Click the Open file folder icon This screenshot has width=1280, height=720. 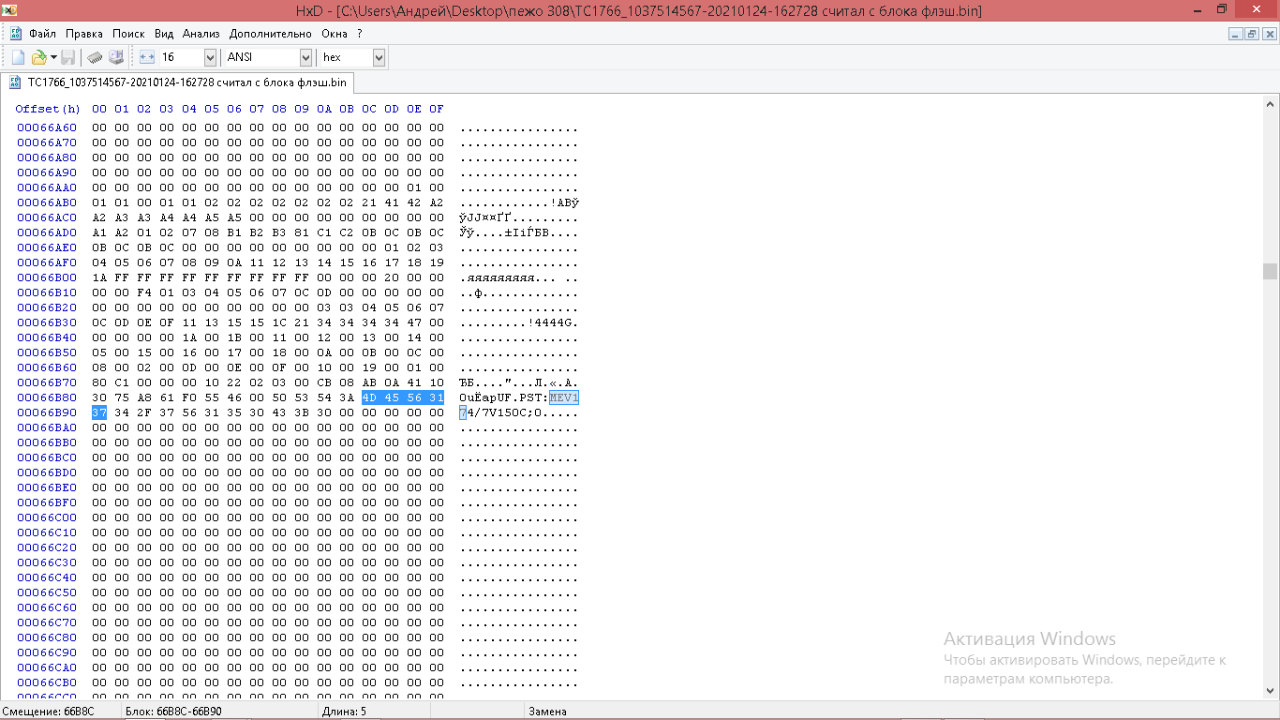(38, 58)
